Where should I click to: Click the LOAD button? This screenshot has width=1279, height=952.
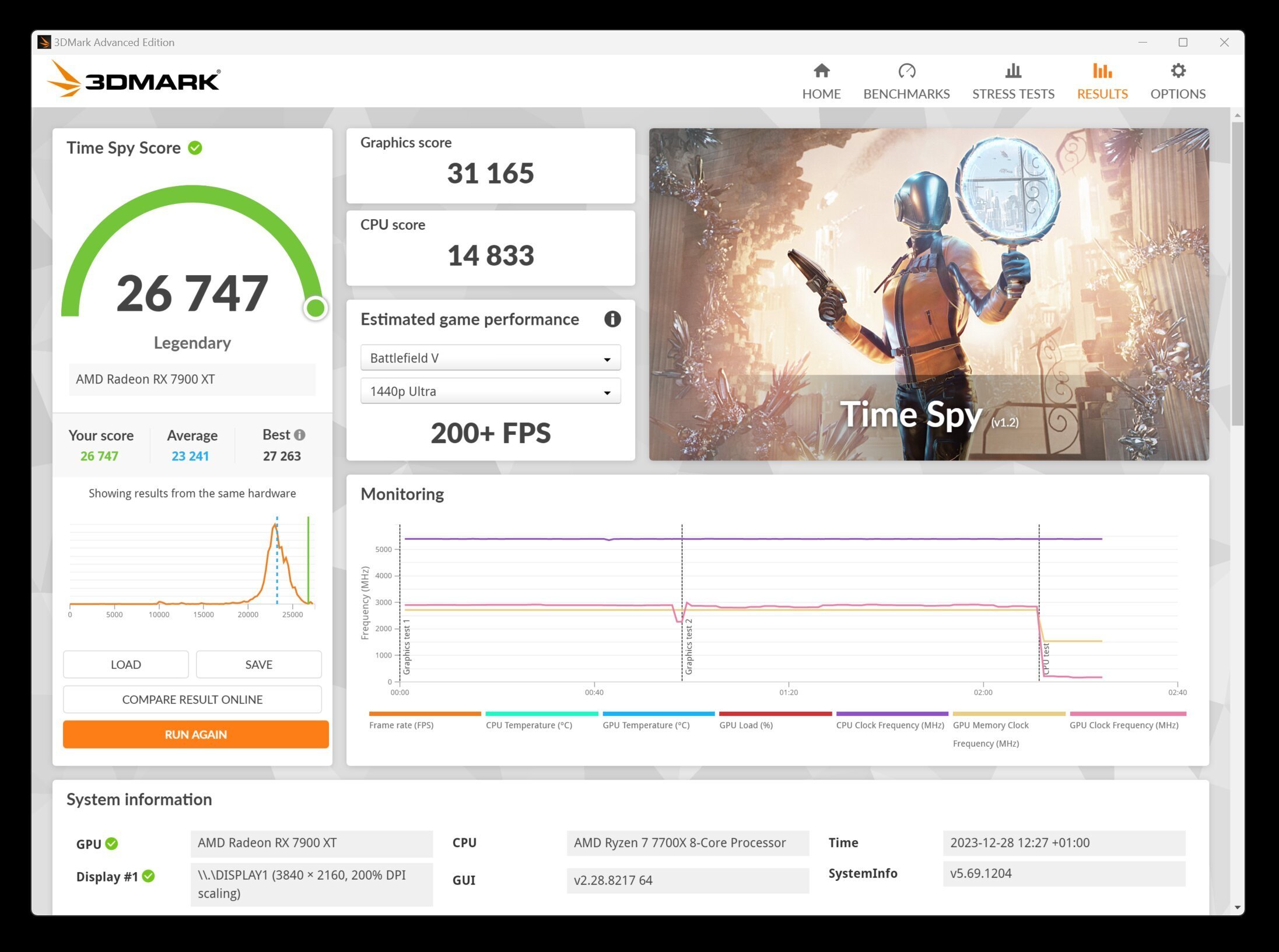coord(126,665)
